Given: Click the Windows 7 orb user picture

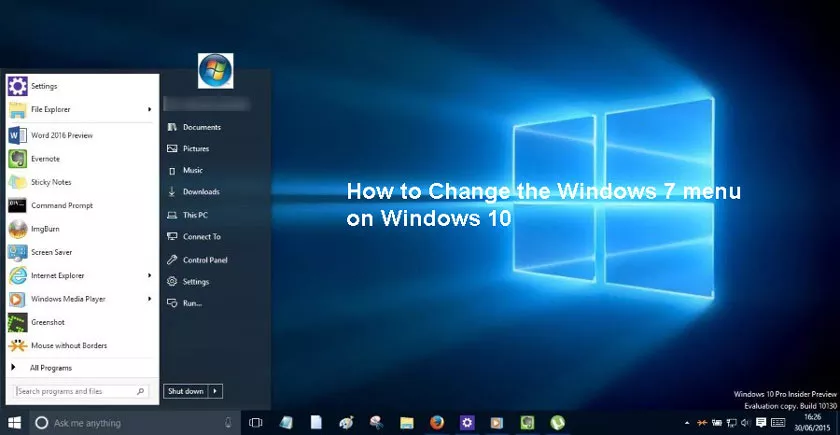Looking at the screenshot, I should 215,71.
